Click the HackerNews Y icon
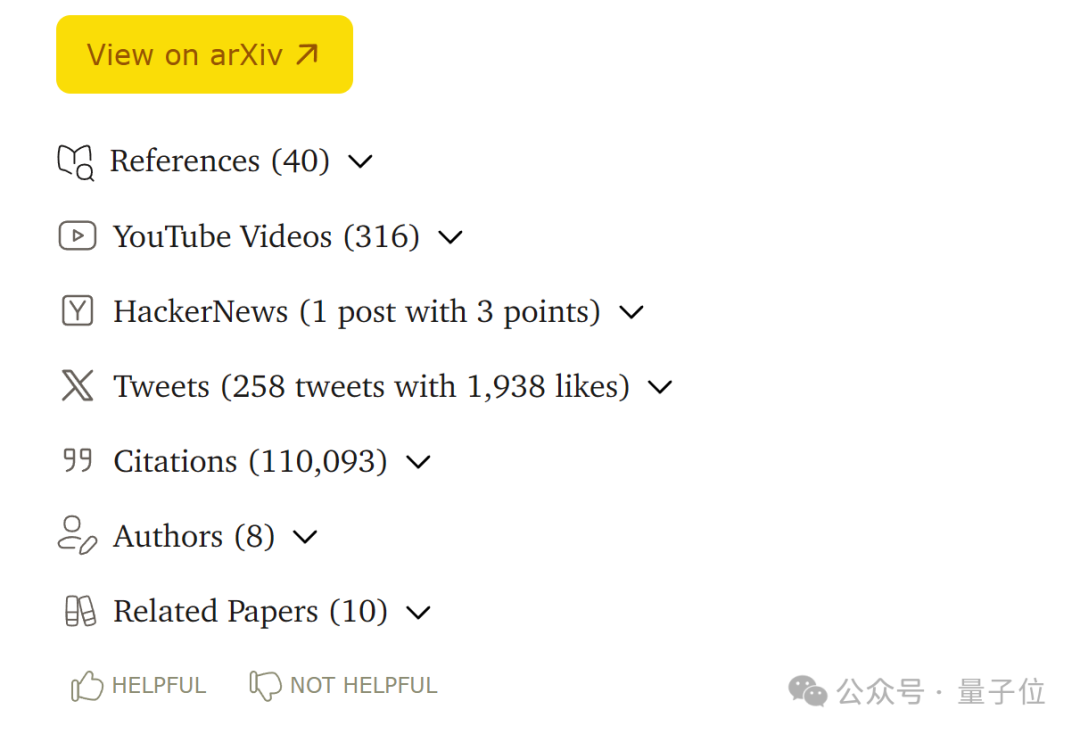This screenshot has height=734, width=1080. (x=77, y=311)
